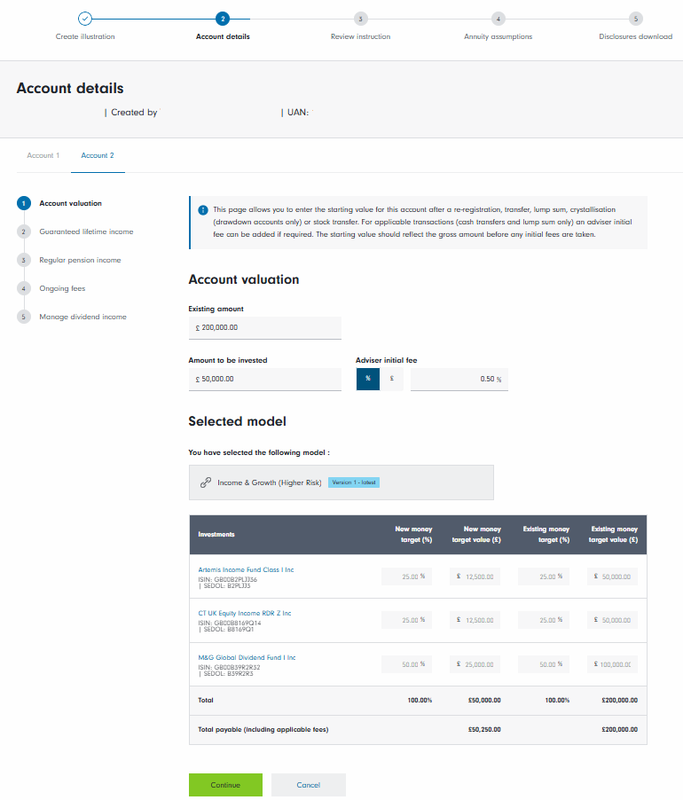
Task: Switch to the Account 1 tab
Action: click(43, 156)
